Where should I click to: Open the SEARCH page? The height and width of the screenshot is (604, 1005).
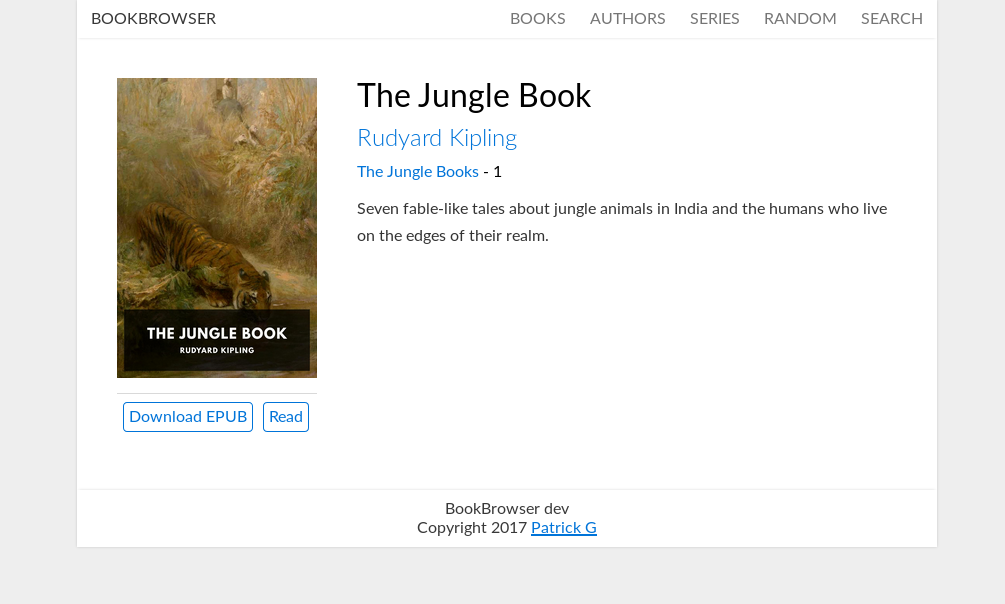tap(892, 19)
